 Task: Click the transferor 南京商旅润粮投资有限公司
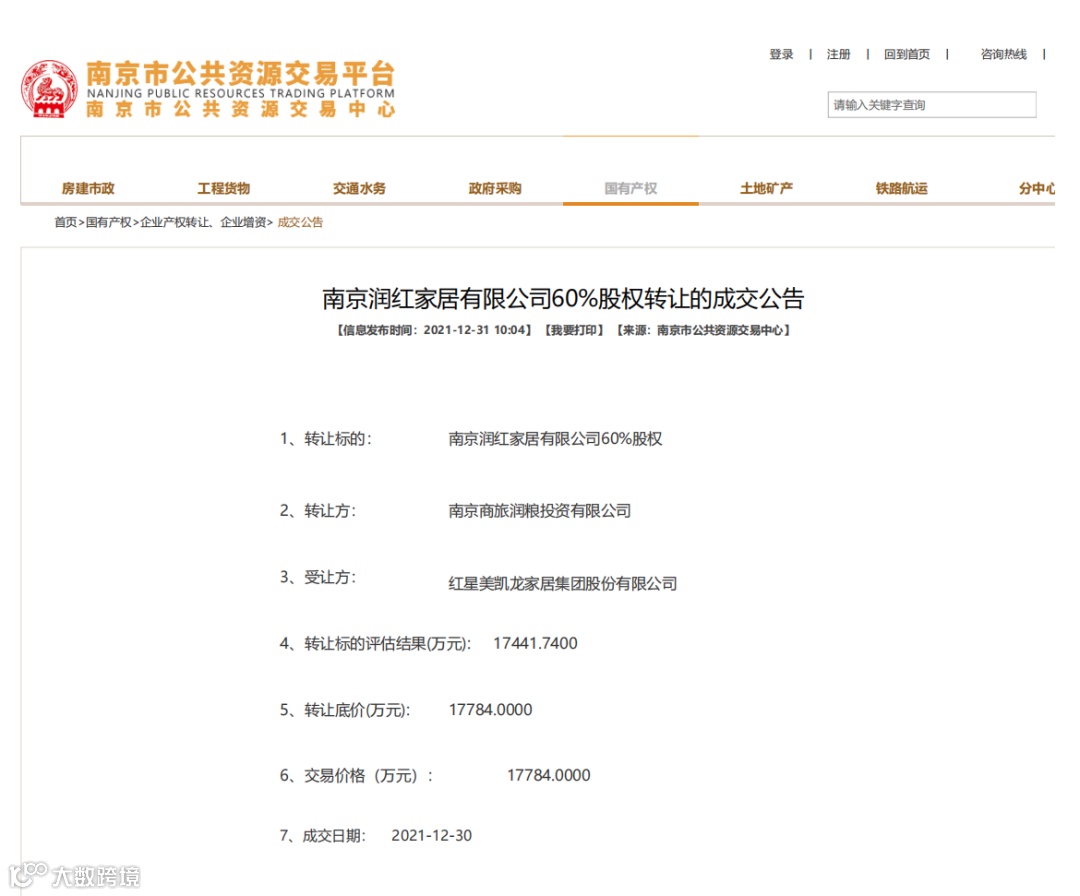pyautogui.click(x=540, y=511)
